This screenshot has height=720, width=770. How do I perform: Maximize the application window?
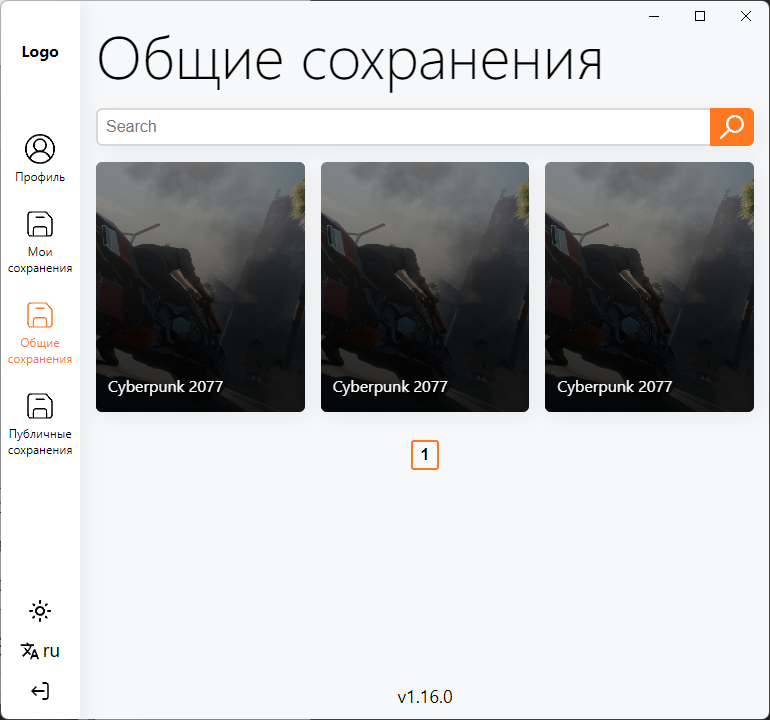pos(700,16)
